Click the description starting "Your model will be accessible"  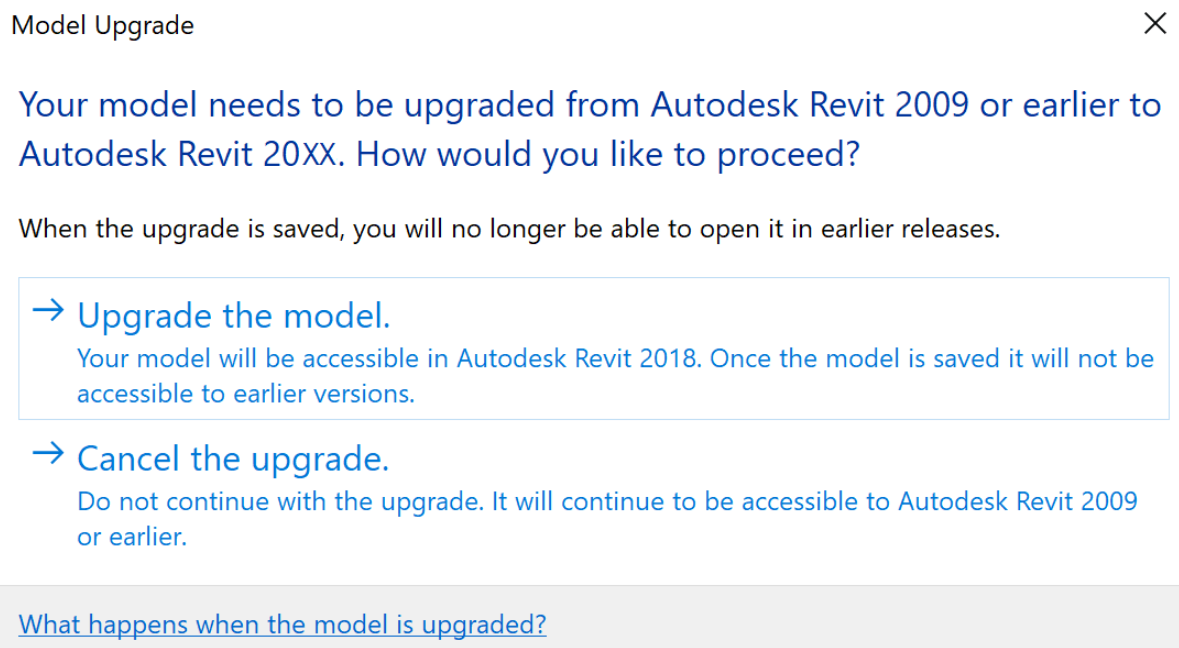coord(615,359)
